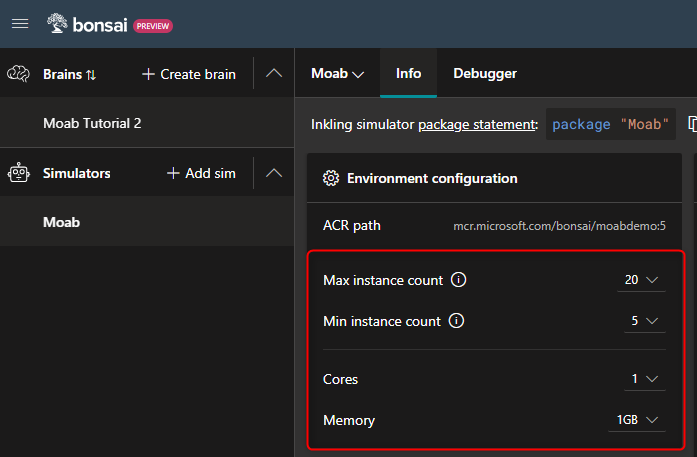697x457 pixels.
Task: Click the ACR path label
Action: pos(352,226)
